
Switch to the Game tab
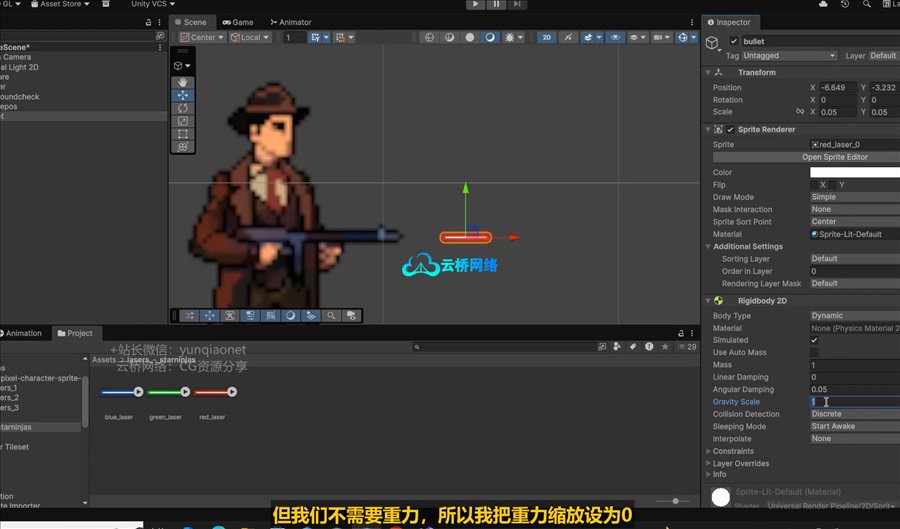(239, 22)
